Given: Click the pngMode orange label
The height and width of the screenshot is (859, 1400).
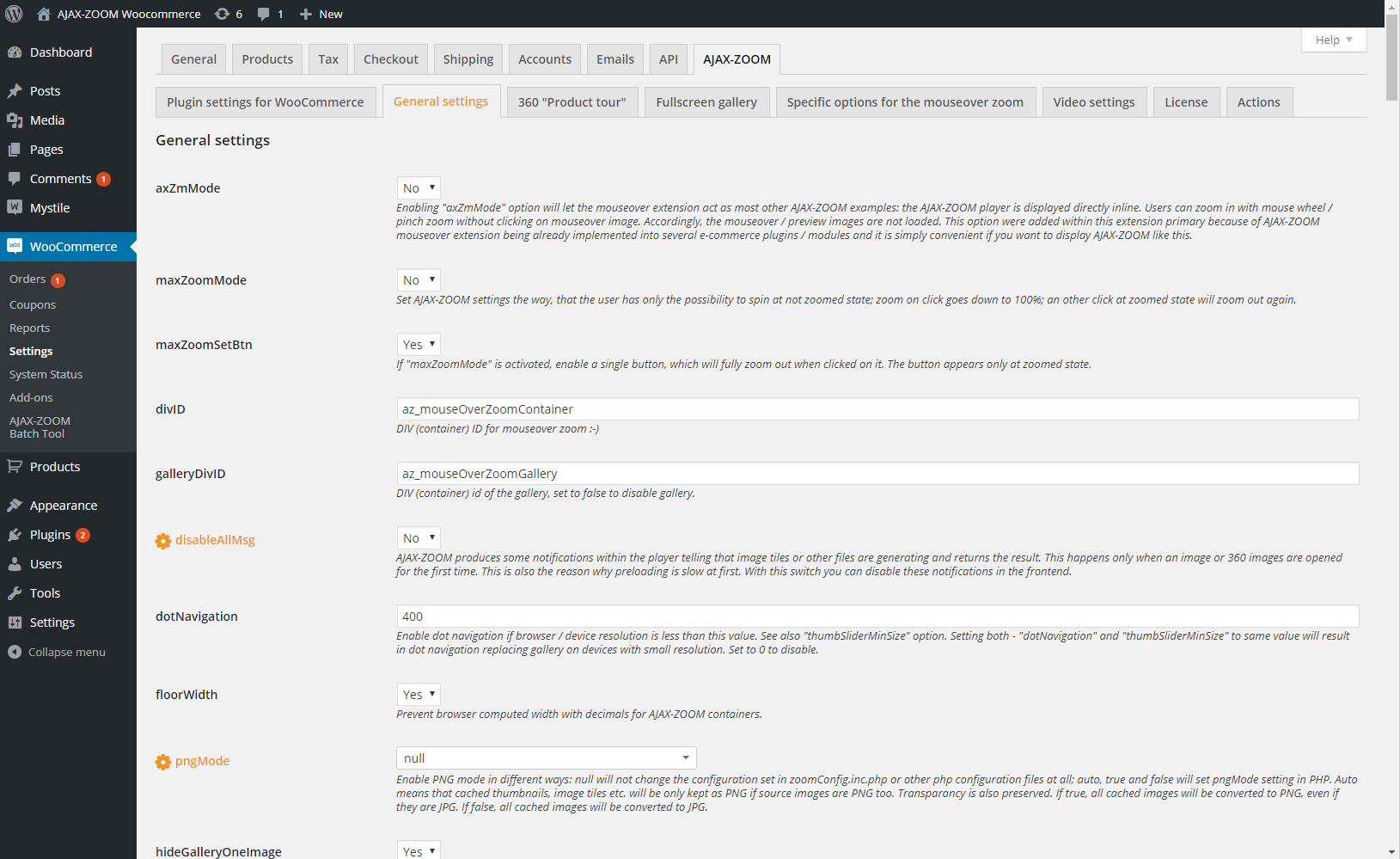Looking at the screenshot, I should [x=202, y=761].
